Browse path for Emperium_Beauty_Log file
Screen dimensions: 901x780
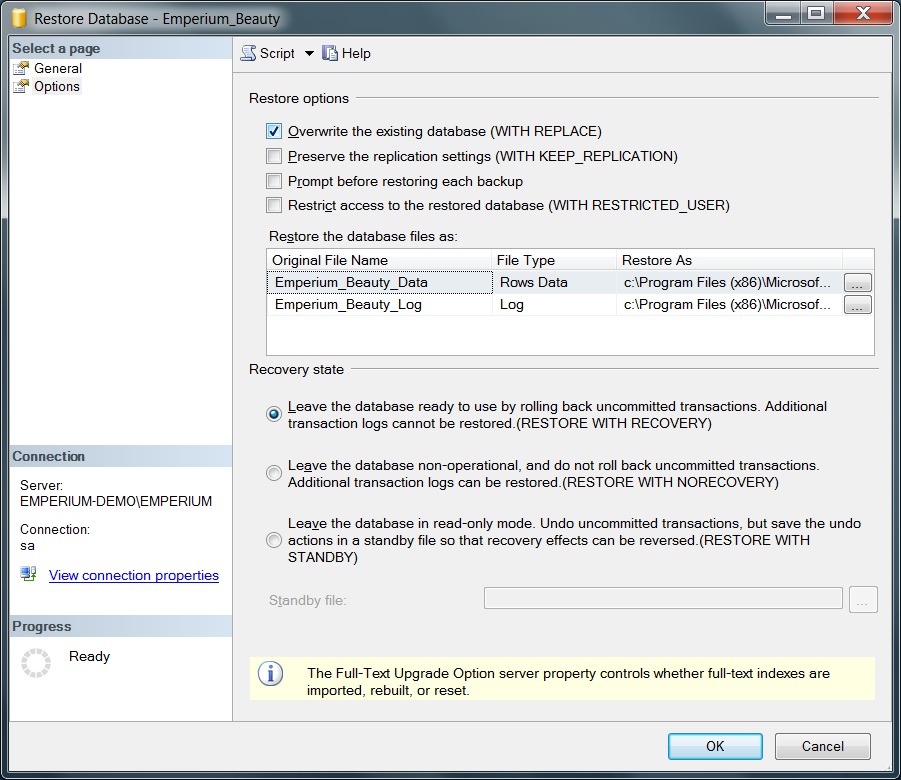857,305
